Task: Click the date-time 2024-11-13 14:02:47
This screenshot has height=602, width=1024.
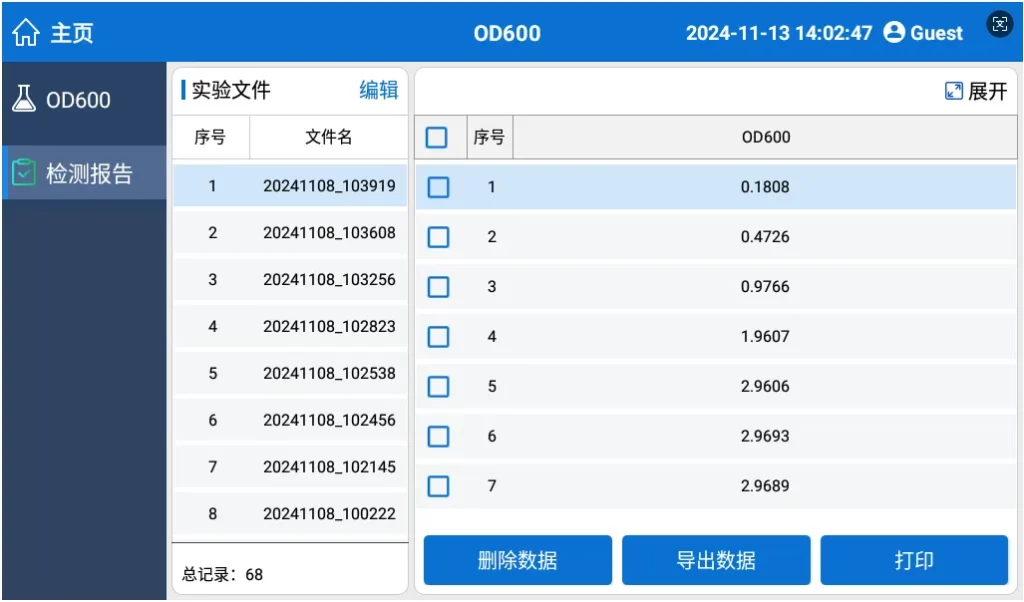Action: (x=778, y=33)
